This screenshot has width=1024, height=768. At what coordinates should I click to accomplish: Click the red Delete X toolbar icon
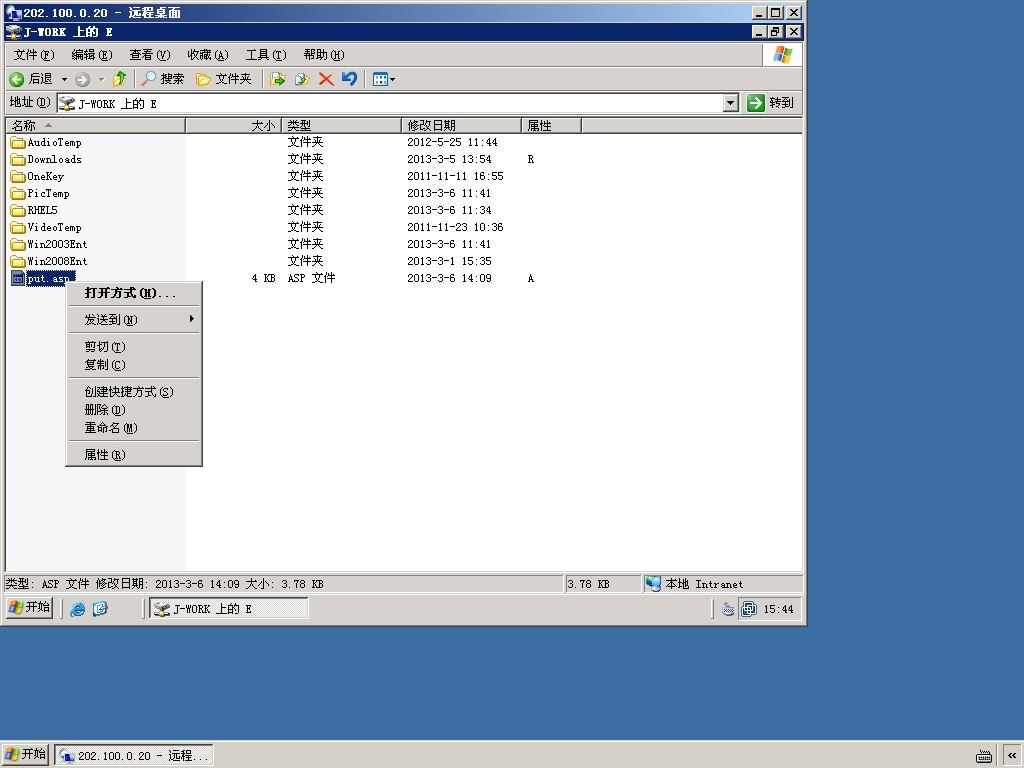coord(326,79)
